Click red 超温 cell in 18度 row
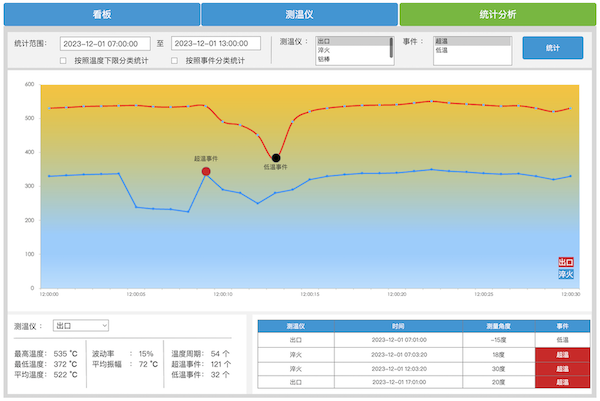Screen dimensions: 600x401 pyautogui.click(x=562, y=354)
